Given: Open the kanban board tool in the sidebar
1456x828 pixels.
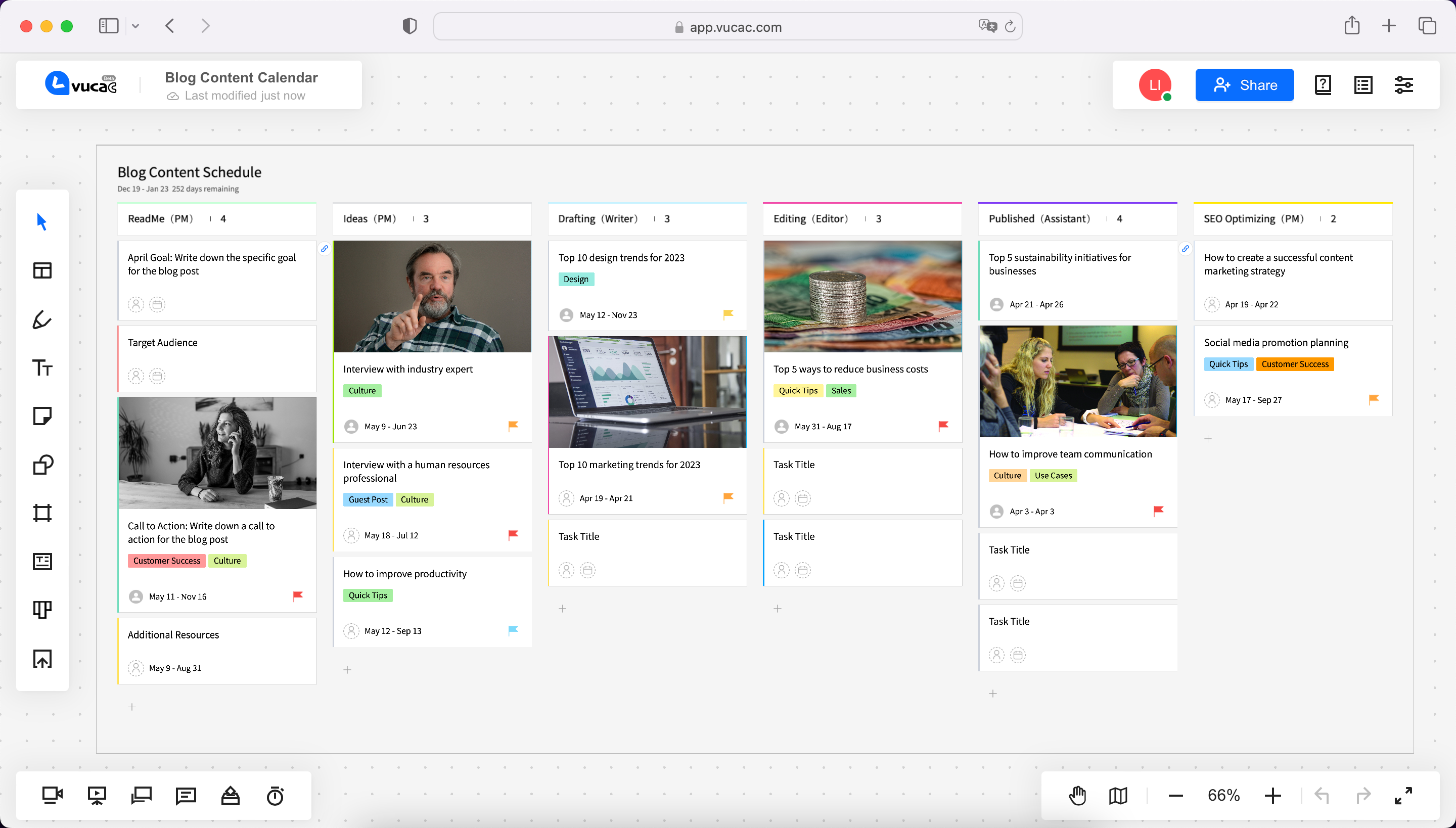Looking at the screenshot, I should point(42,610).
